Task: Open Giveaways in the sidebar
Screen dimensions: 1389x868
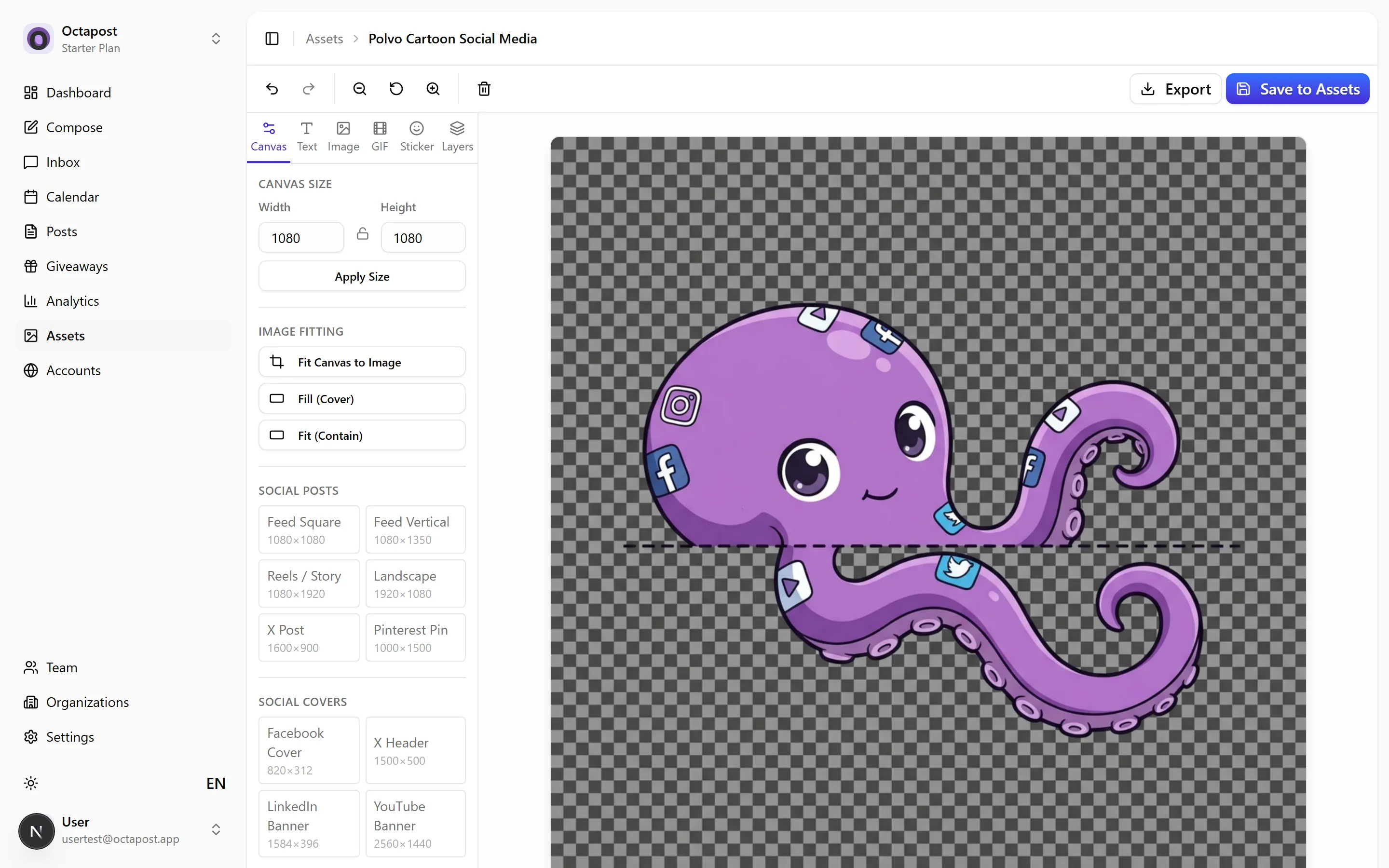Action: [x=123, y=266]
